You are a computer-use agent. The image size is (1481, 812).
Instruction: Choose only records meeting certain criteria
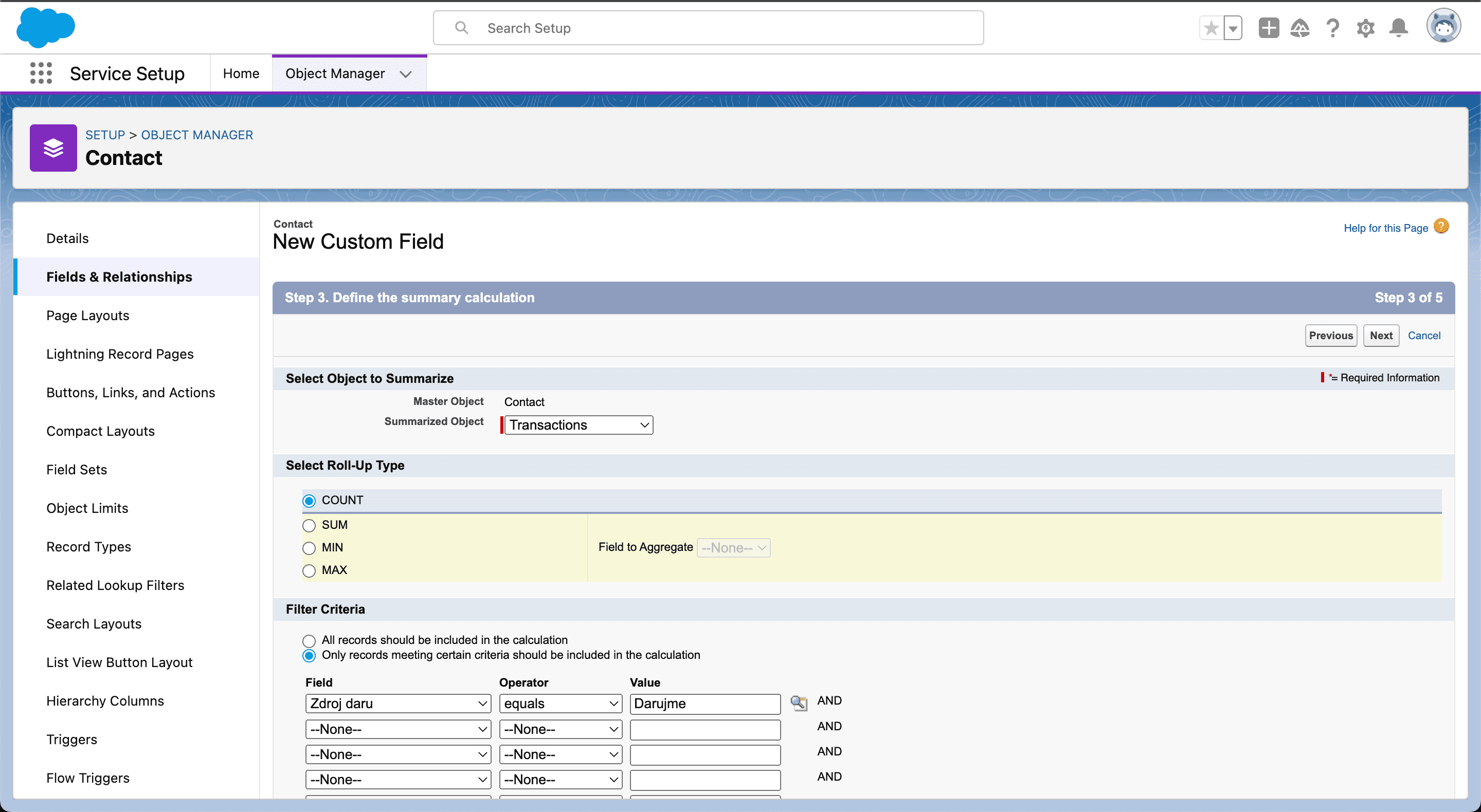pyautogui.click(x=309, y=656)
